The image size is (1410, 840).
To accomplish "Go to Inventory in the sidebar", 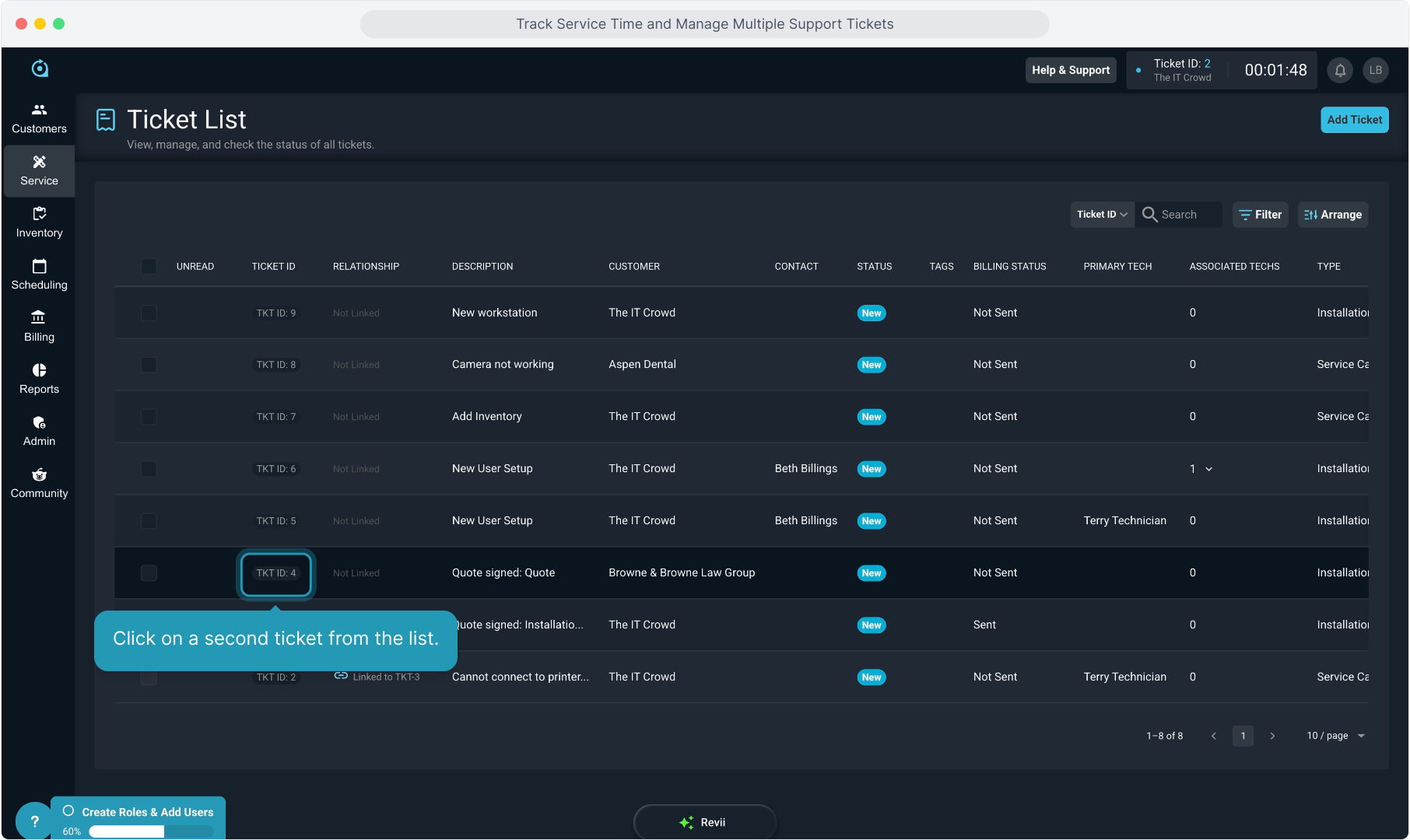I will coord(39,222).
